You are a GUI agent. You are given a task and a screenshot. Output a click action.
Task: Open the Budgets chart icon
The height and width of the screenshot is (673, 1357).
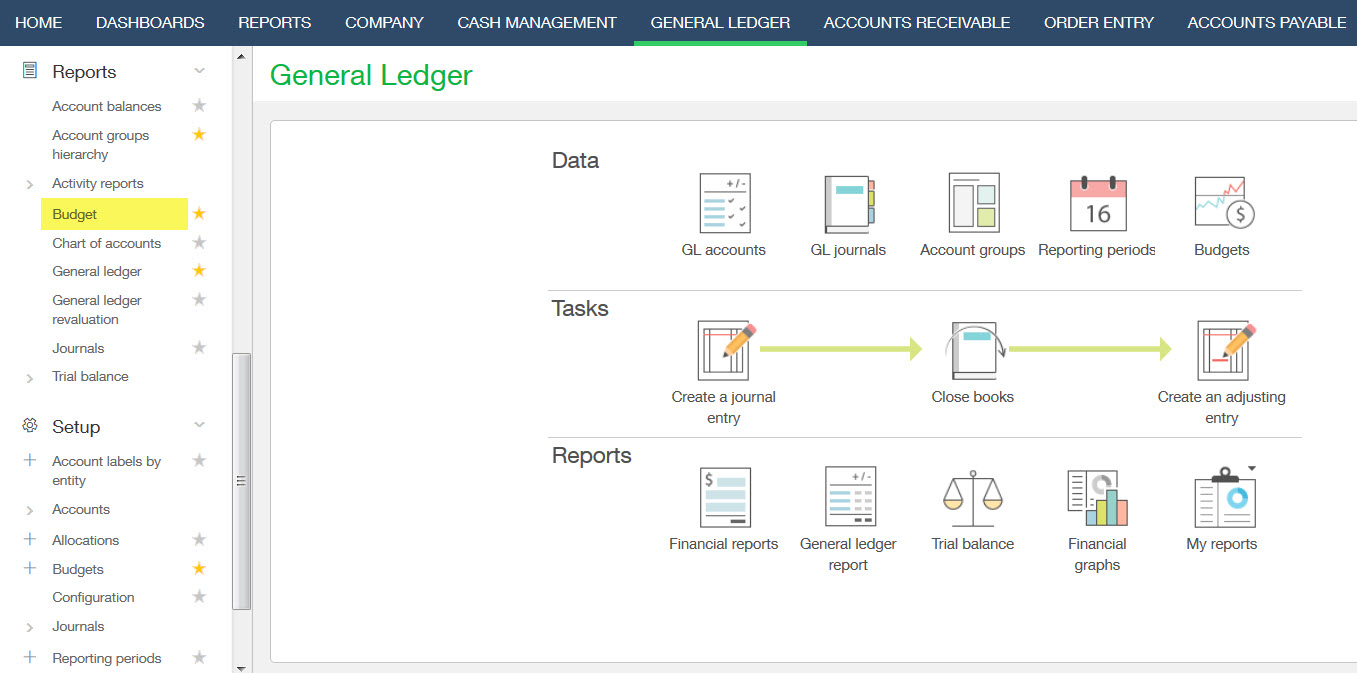[x=1222, y=203]
